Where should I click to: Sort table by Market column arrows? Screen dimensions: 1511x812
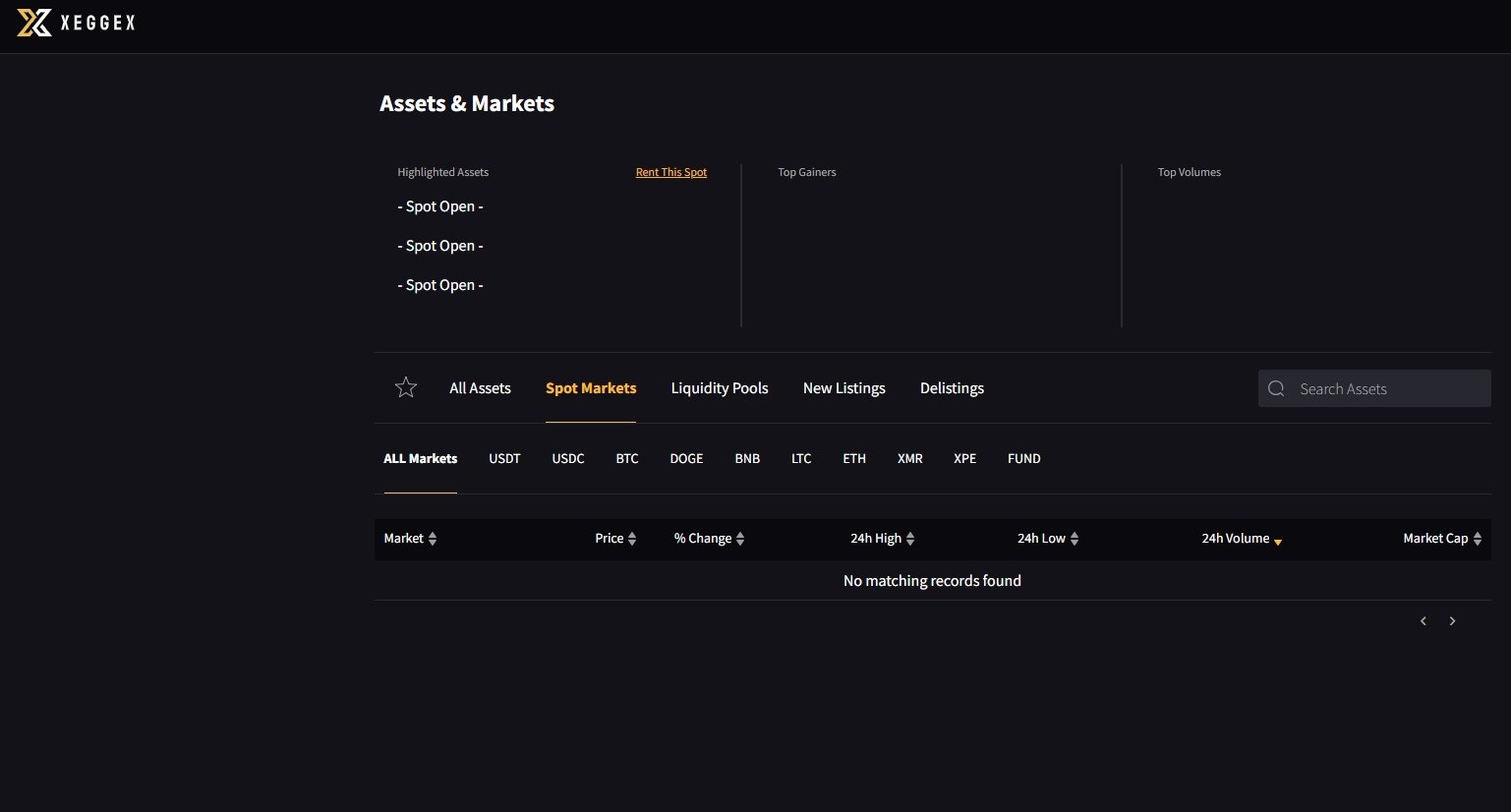pos(433,539)
